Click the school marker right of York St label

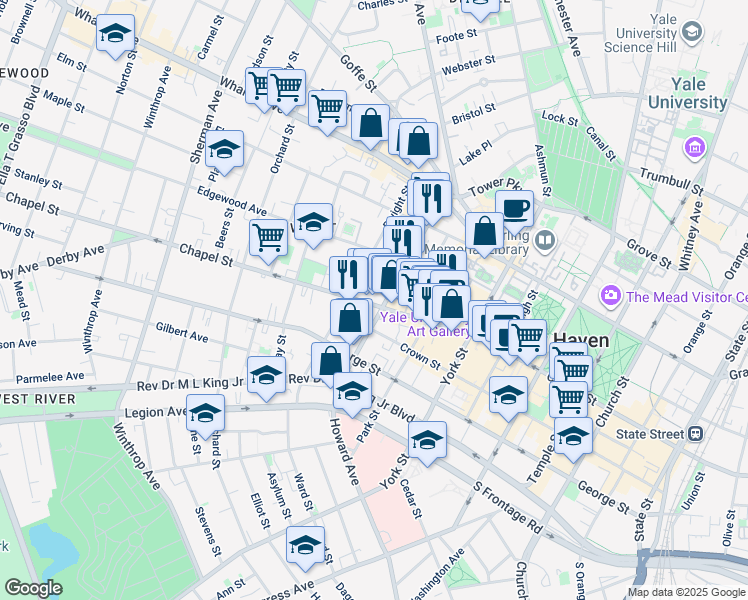(509, 398)
